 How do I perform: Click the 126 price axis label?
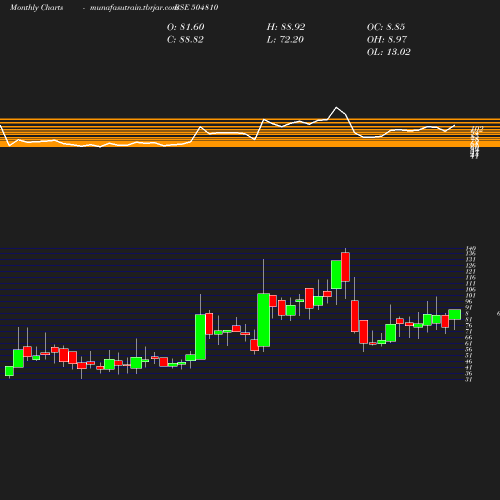(x=470, y=266)
